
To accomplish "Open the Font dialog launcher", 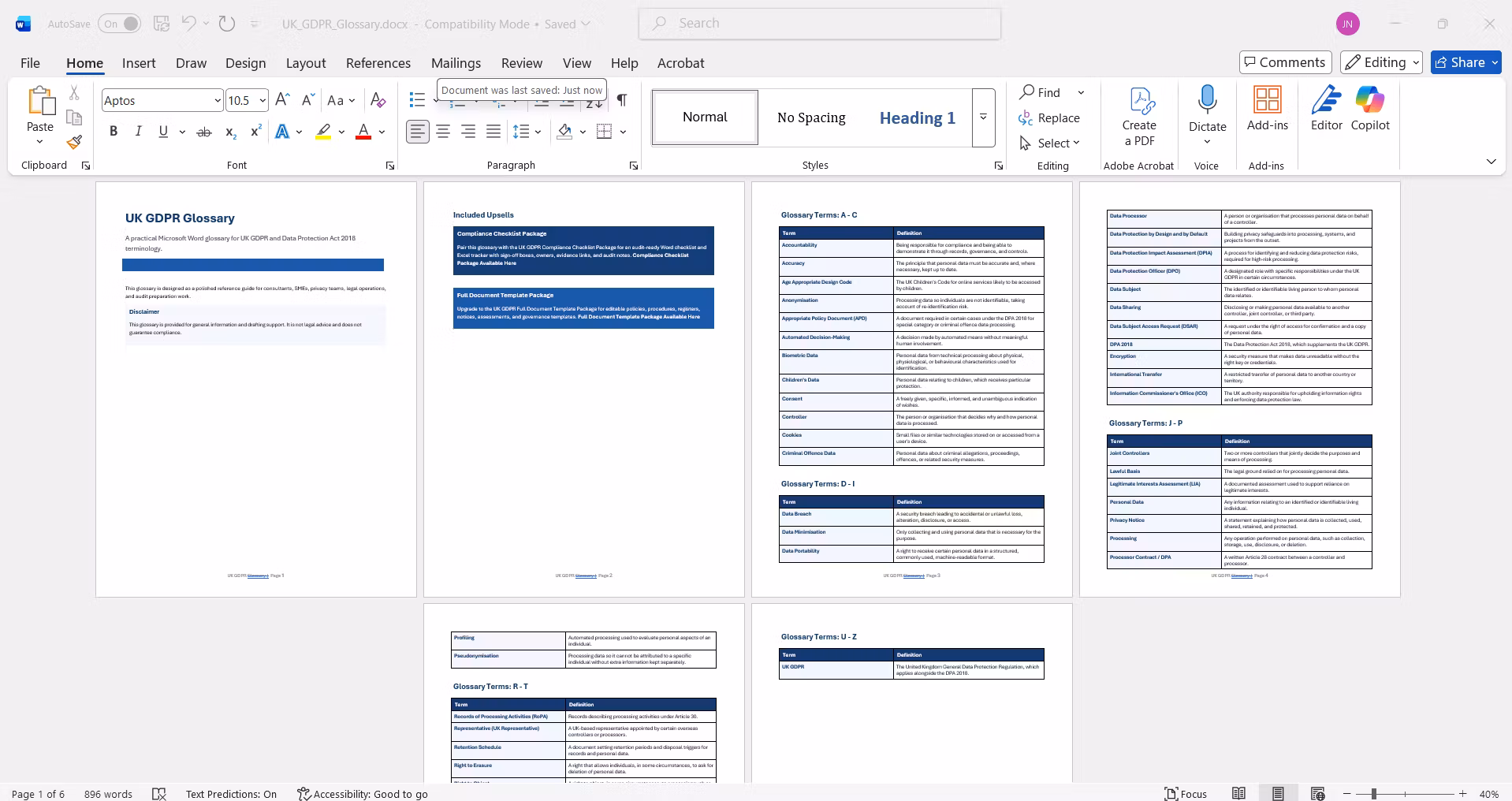I will [390, 166].
